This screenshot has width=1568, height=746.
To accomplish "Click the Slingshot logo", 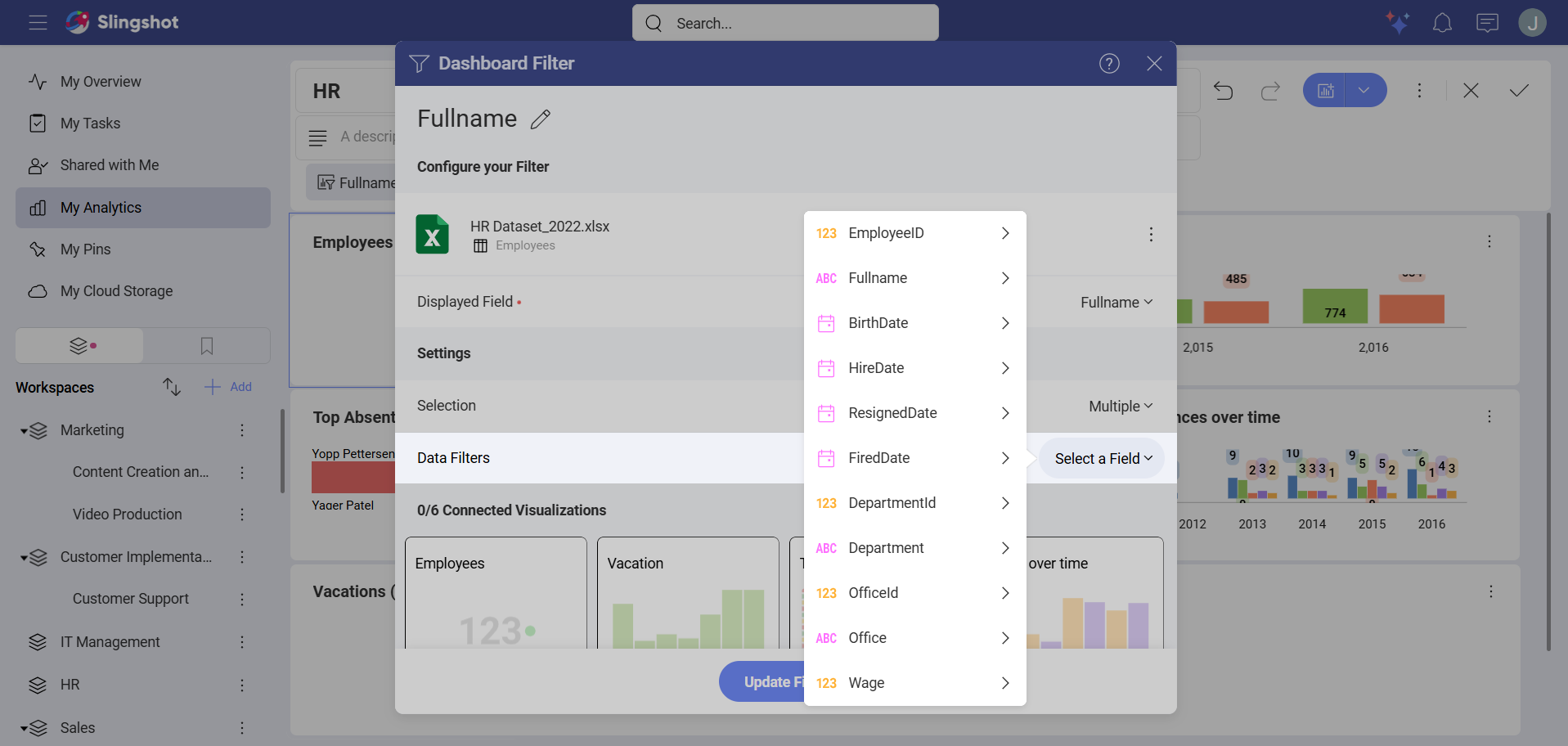I will (x=122, y=22).
